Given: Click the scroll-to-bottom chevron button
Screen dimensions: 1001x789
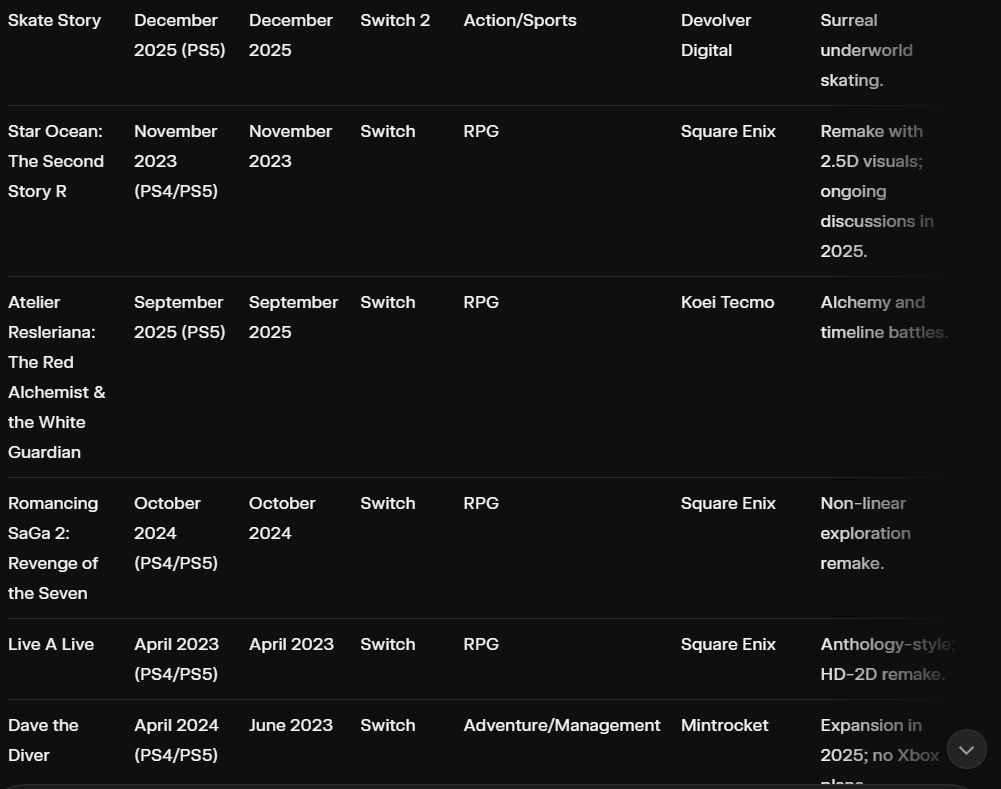Looking at the screenshot, I should [x=966, y=749].
